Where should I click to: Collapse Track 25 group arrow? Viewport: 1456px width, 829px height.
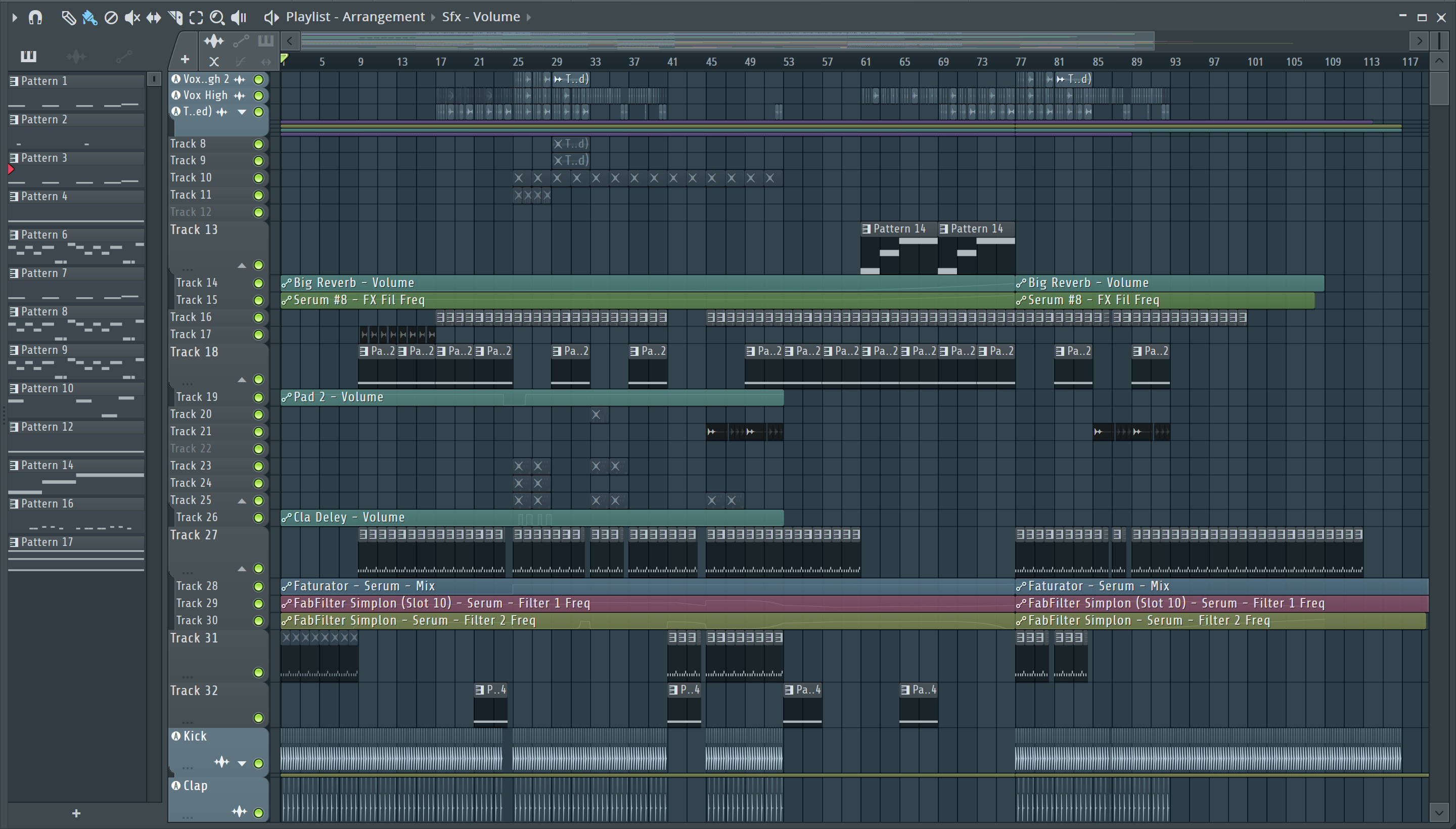[242, 501]
